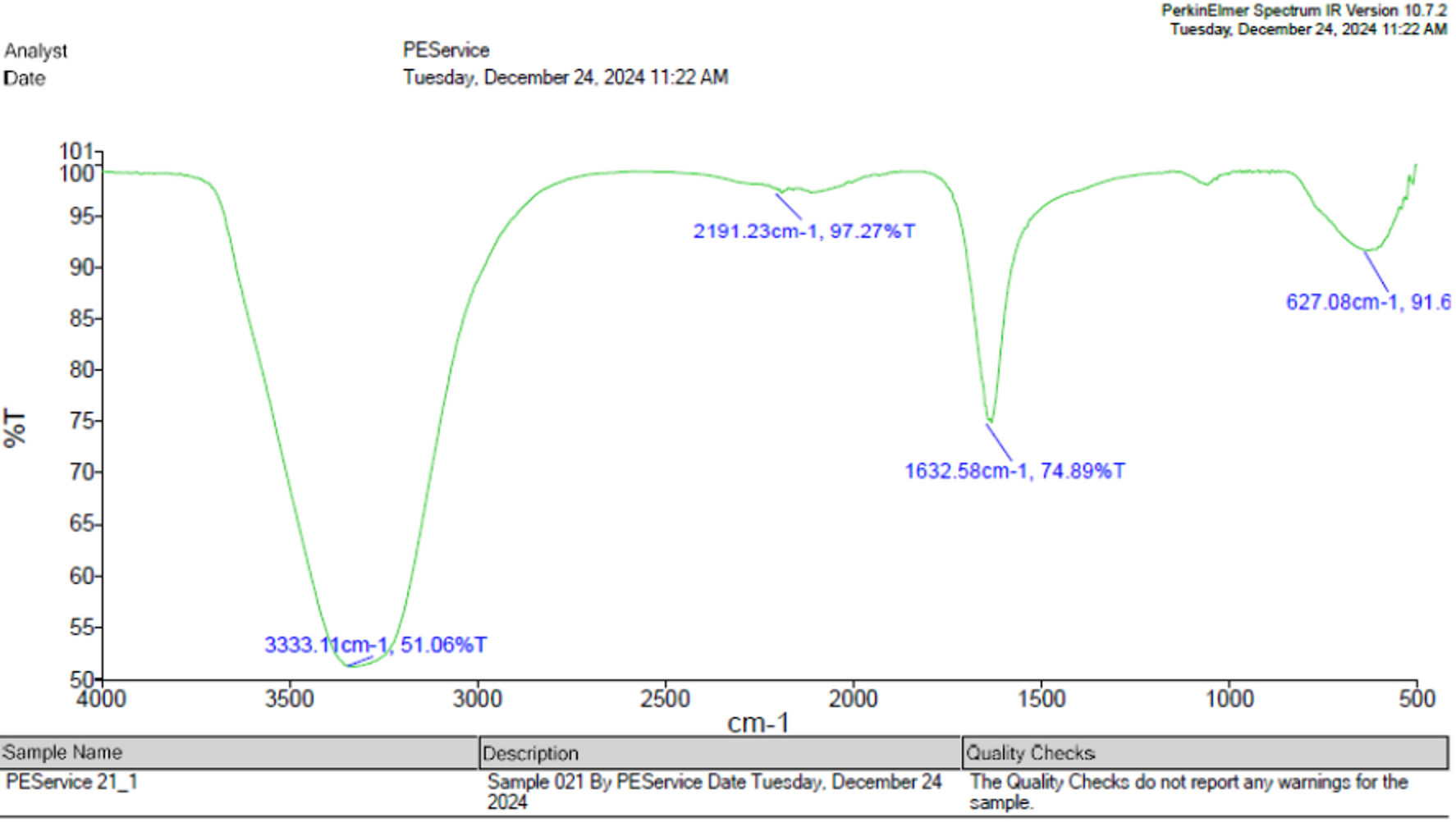Click the PEService 21_1 sample name cell
1456x822 pixels.
click(72, 782)
